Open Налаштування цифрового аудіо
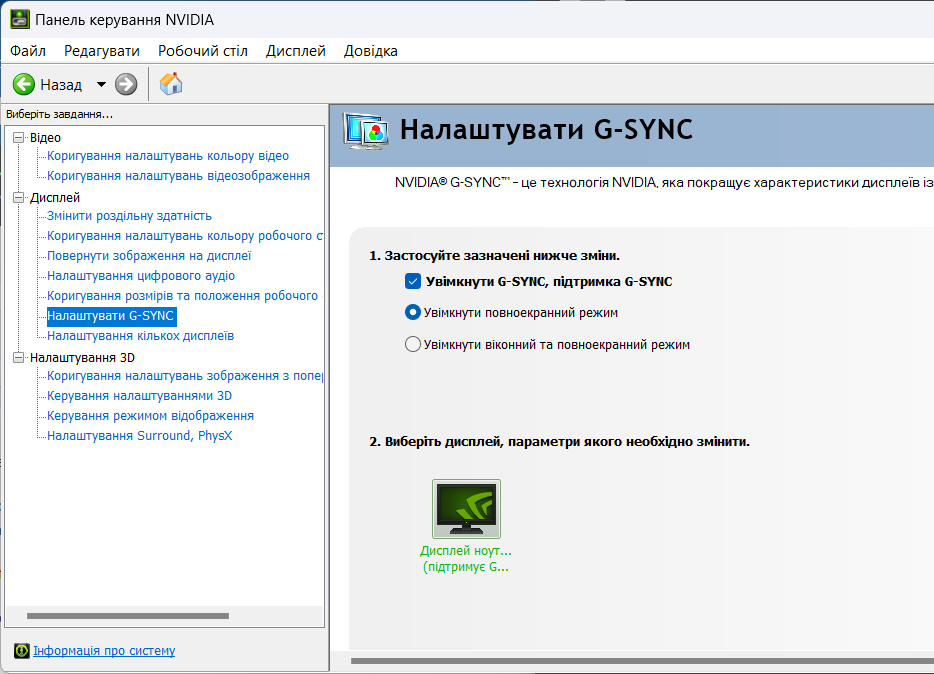This screenshot has width=934, height=674. [x=141, y=276]
